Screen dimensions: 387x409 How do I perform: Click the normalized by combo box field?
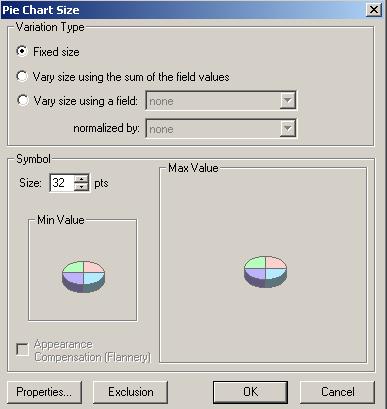coord(221,128)
